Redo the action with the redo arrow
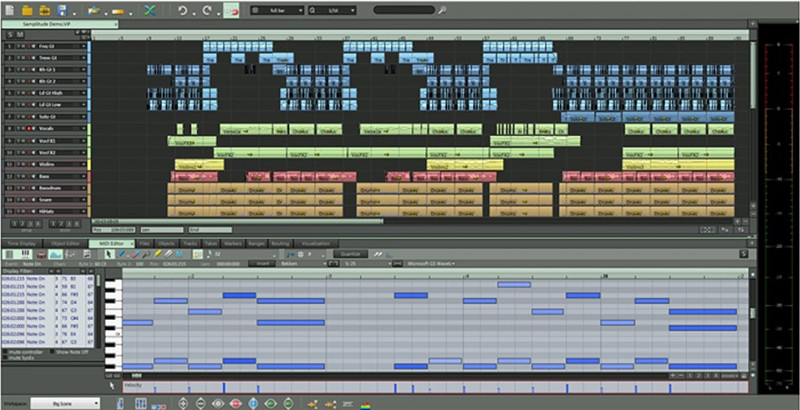The width and height of the screenshot is (800, 410). [x=207, y=10]
